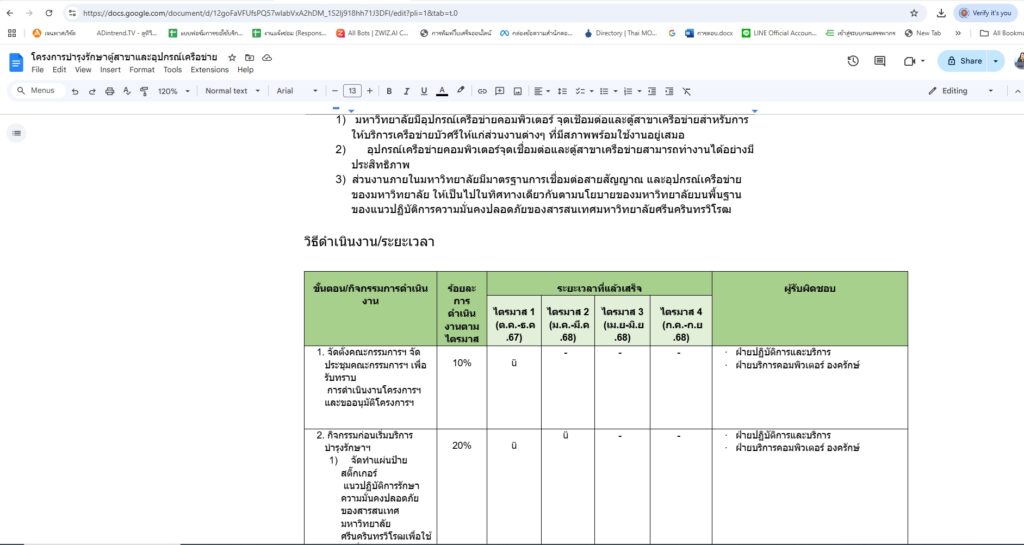The height and width of the screenshot is (545, 1024).
Task: Move document using the folder icon
Action: pyautogui.click(x=249, y=57)
